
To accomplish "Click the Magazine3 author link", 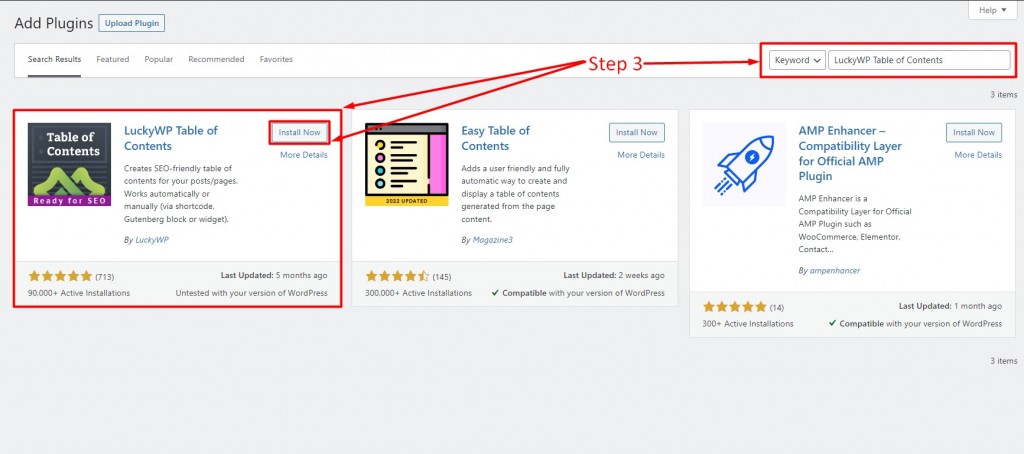I will [x=493, y=240].
